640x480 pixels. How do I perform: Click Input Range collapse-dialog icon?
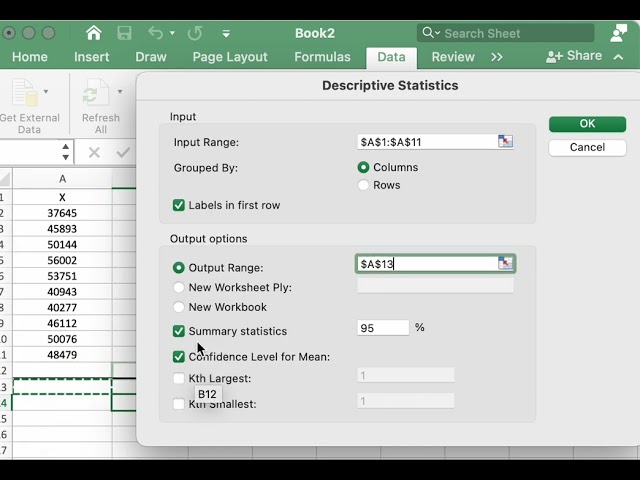point(505,141)
